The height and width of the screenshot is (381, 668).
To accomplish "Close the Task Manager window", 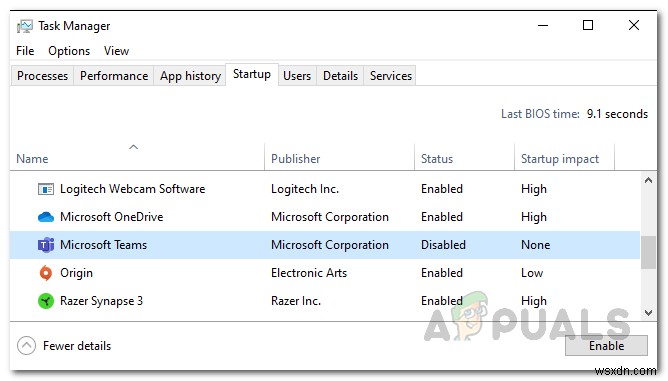I will tap(634, 25).
